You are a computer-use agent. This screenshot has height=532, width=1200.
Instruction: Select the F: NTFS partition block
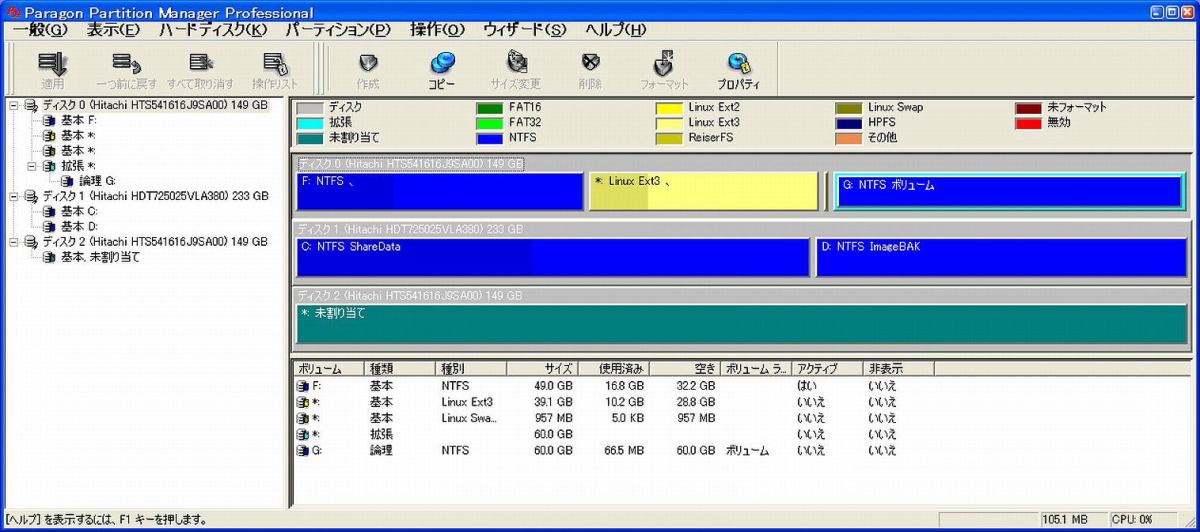pyautogui.click(x=440, y=192)
